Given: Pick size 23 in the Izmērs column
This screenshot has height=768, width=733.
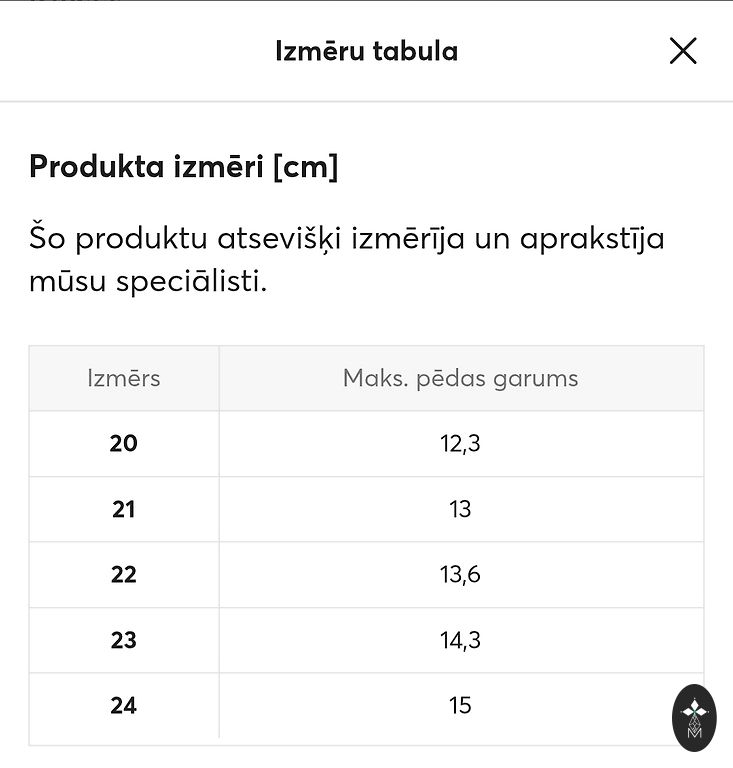Looking at the screenshot, I should click(x=124, y=640).
